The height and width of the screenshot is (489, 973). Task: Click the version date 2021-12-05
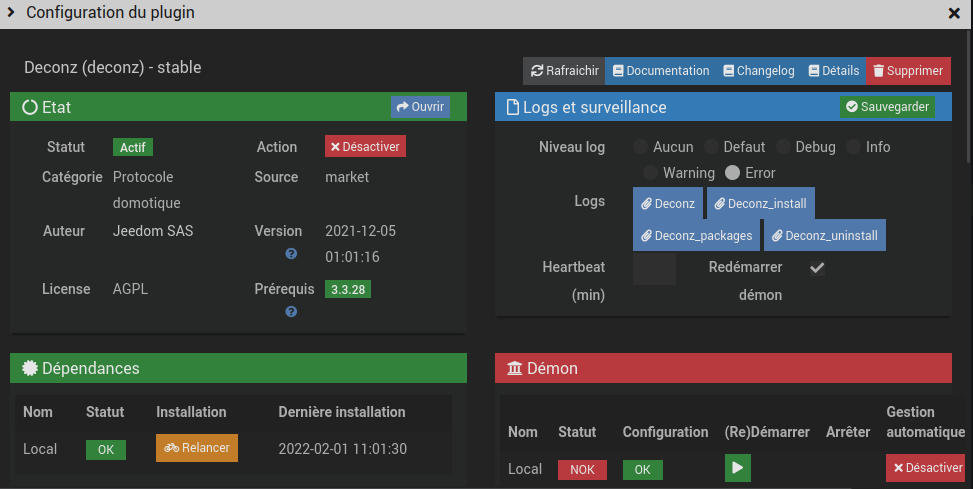361,231
